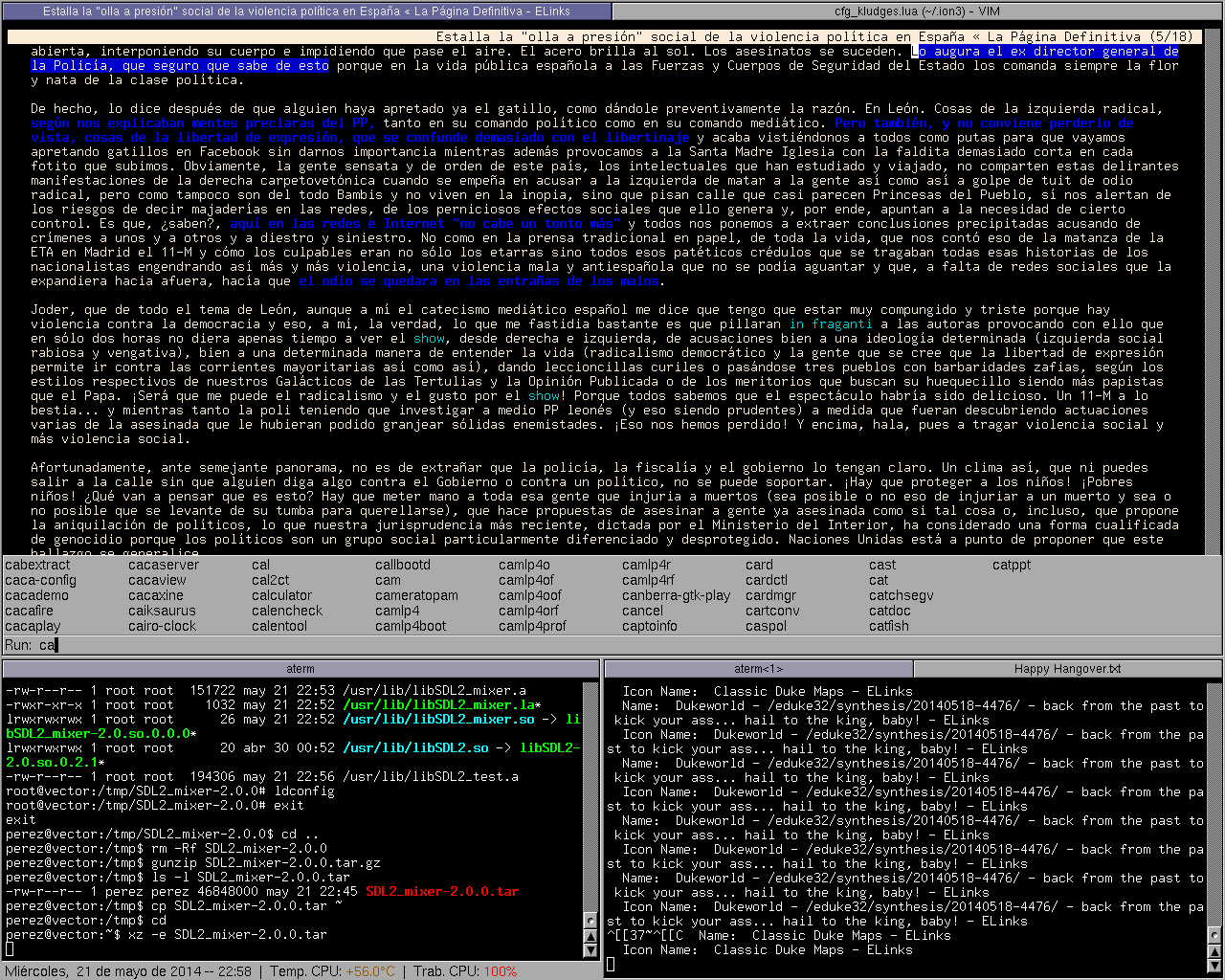Click the red 'SDL2_mixer-2.0.0.tar' filename in aterm
The image size is (1225, 980).
point(442,892)
